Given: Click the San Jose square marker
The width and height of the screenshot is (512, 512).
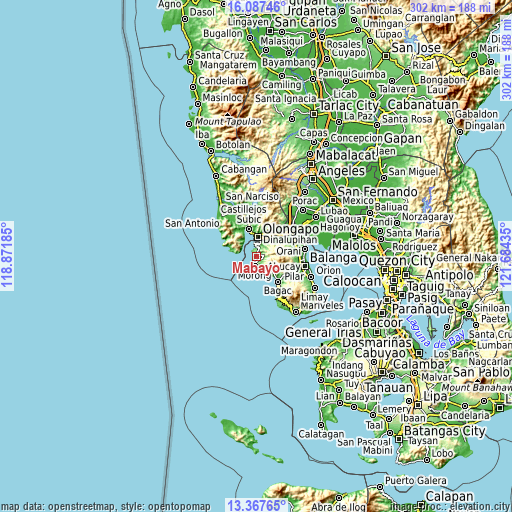Looking at the screenshot, I should (386, 55).
